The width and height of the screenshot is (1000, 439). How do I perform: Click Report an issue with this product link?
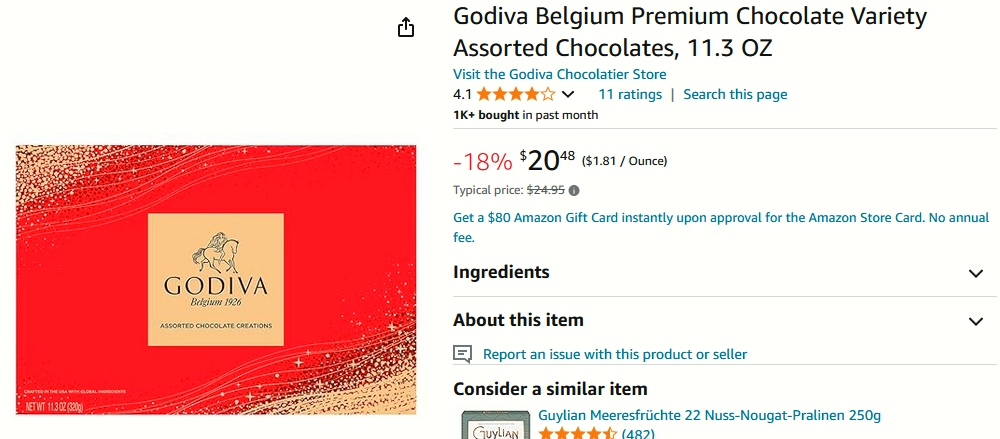614,354
